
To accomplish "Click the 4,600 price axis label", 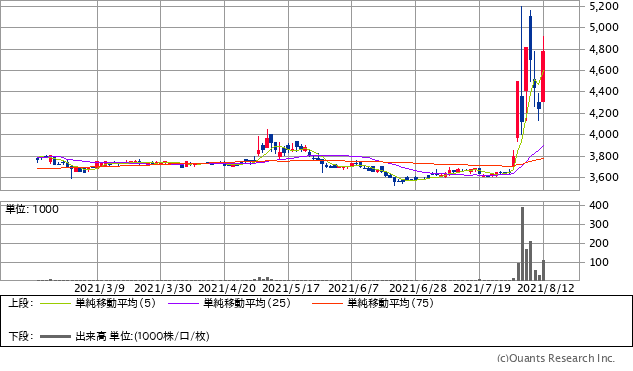I will pyautogui.click(x=604, y=70).
